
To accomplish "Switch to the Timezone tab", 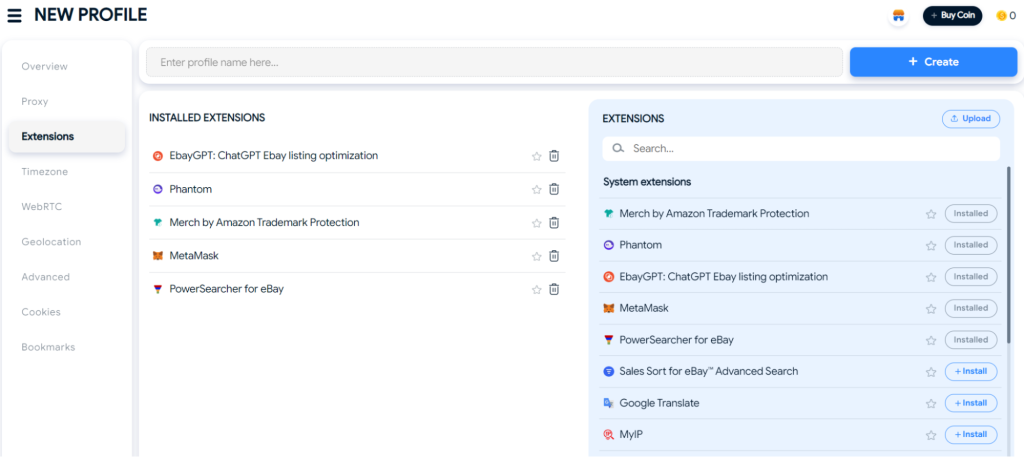I will click(x=44, y=172).
